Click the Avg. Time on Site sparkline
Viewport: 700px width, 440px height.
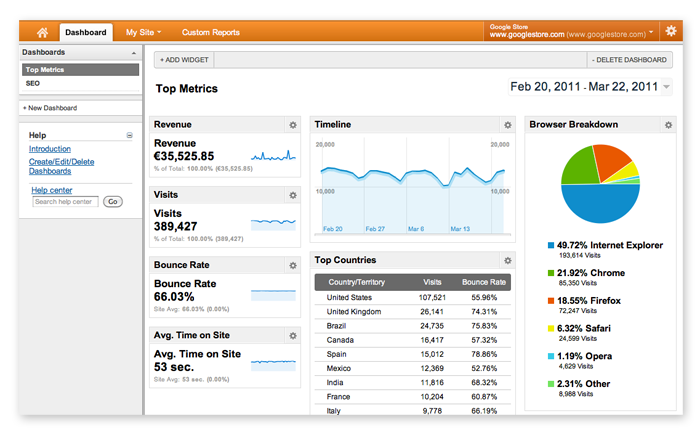click(273, 365)
